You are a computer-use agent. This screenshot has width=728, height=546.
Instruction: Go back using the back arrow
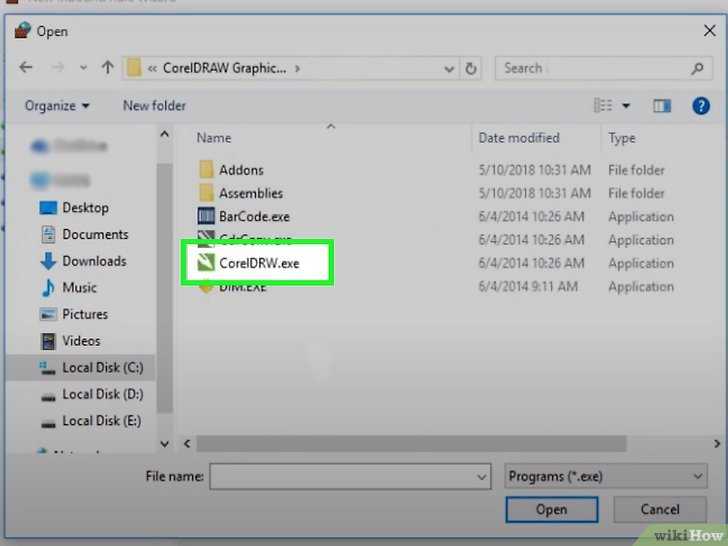click(26, 68)
